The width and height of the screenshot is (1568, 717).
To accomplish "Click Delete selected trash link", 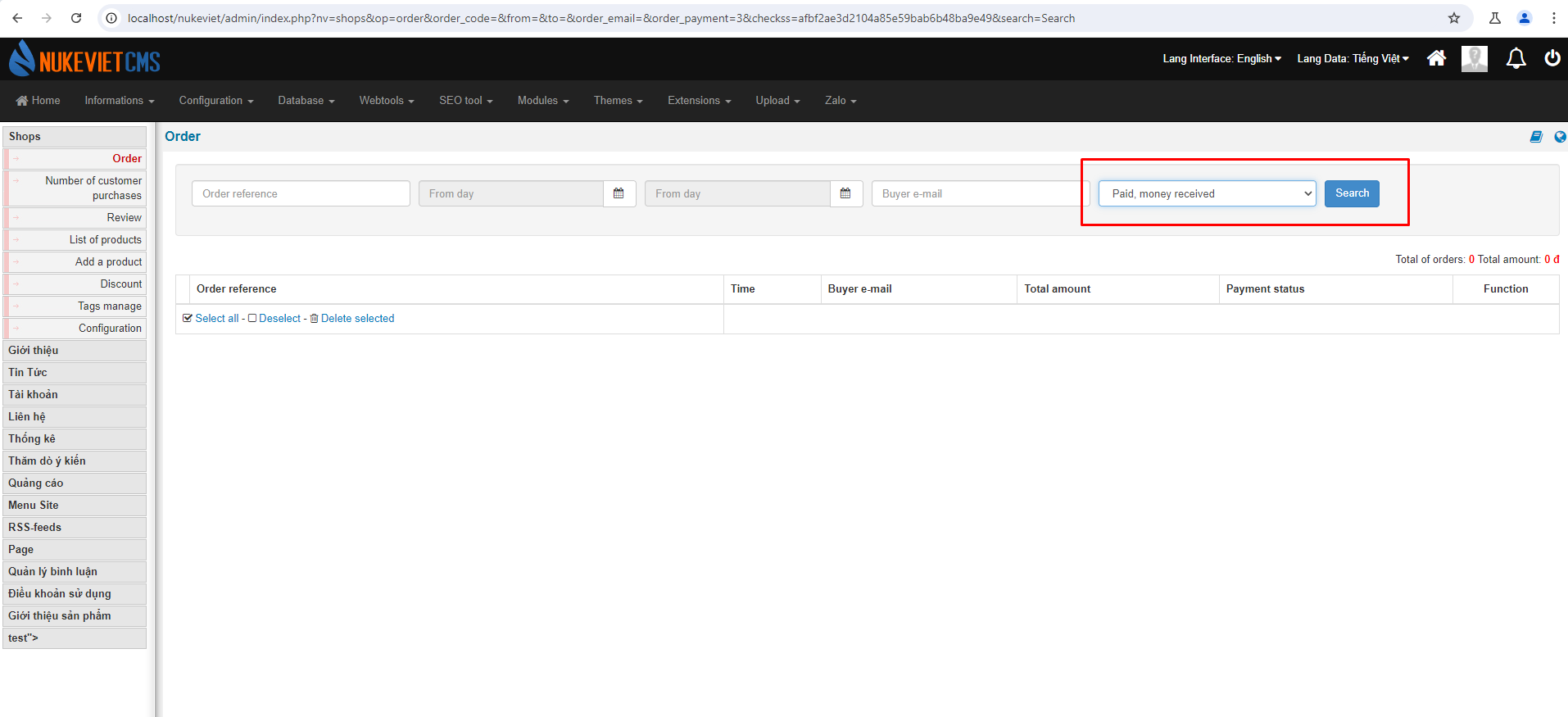I will pyautogui.click(x=352, y=318).
